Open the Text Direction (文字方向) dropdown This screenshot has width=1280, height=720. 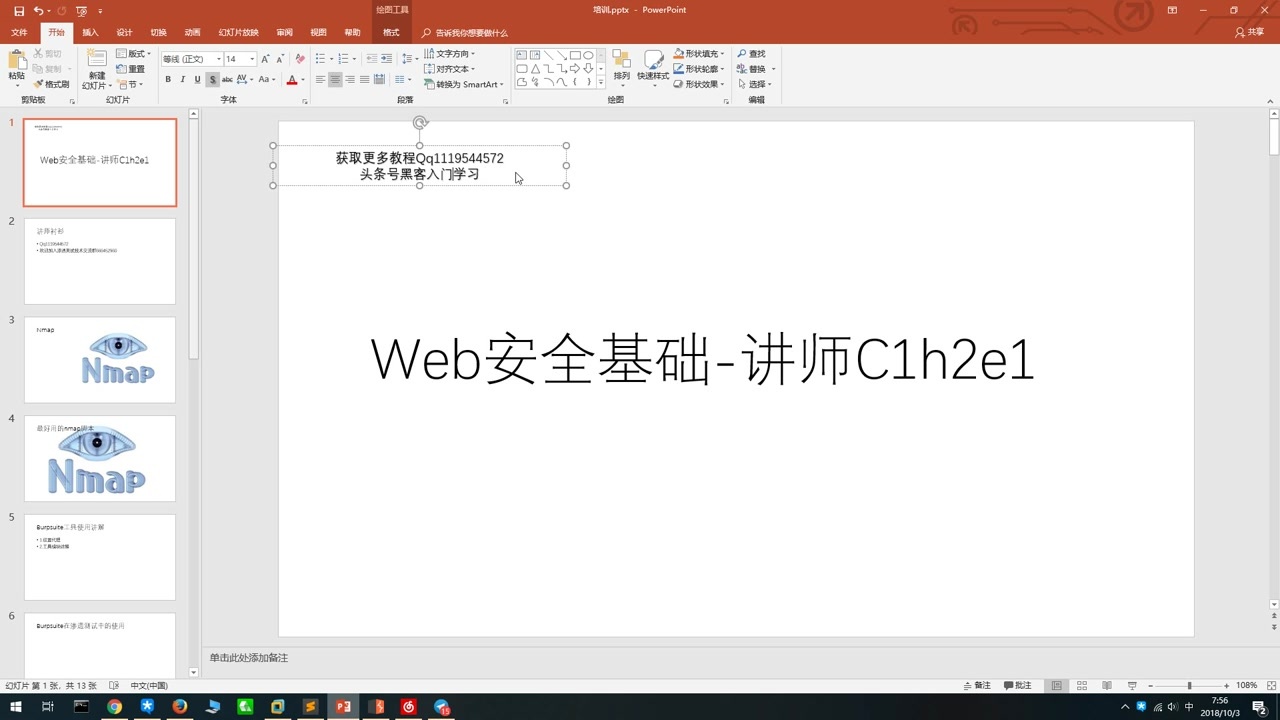coord(450,54)
